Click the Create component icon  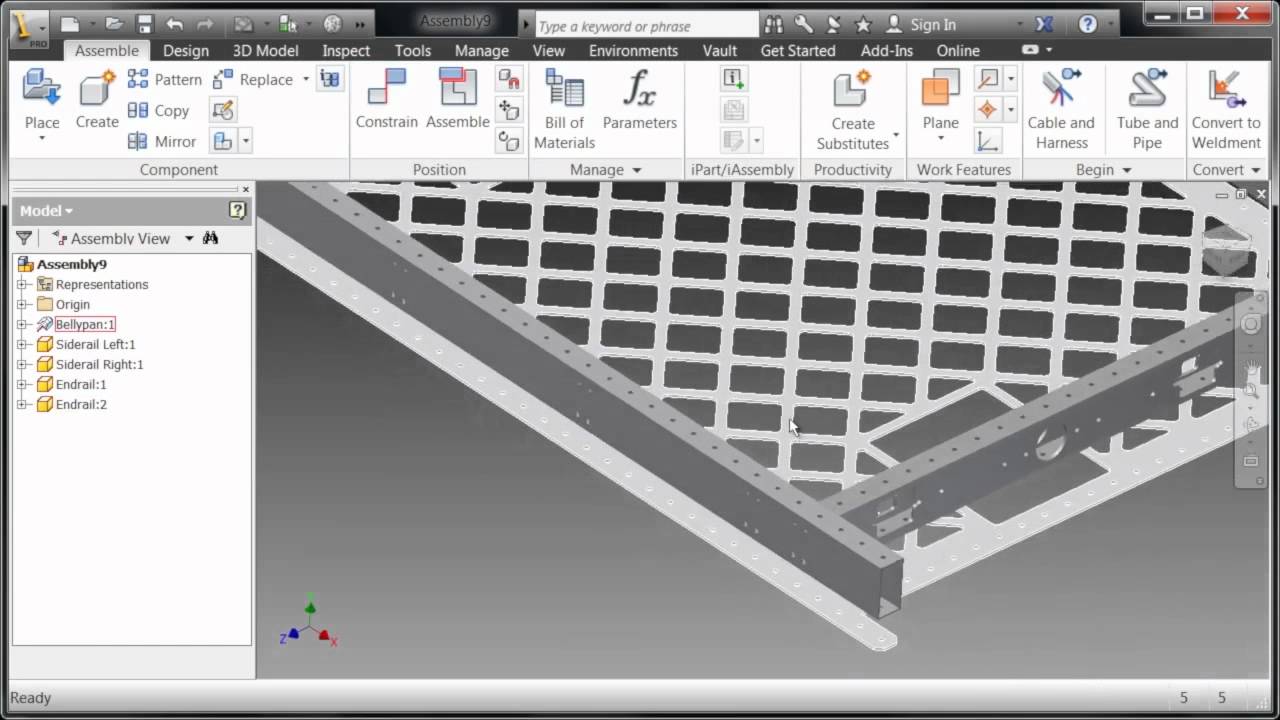point(97,88)
